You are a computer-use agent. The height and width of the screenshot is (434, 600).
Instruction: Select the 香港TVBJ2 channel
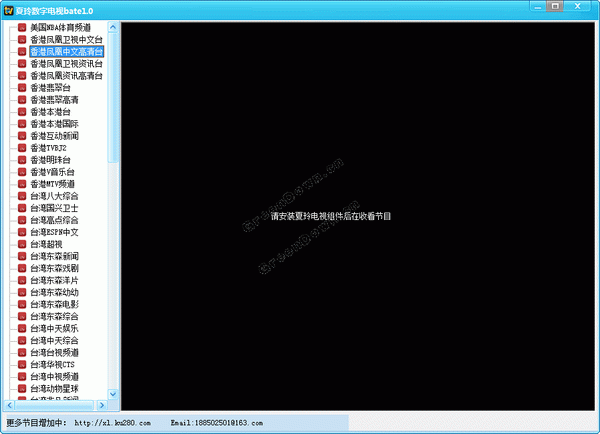click(49, 148)
